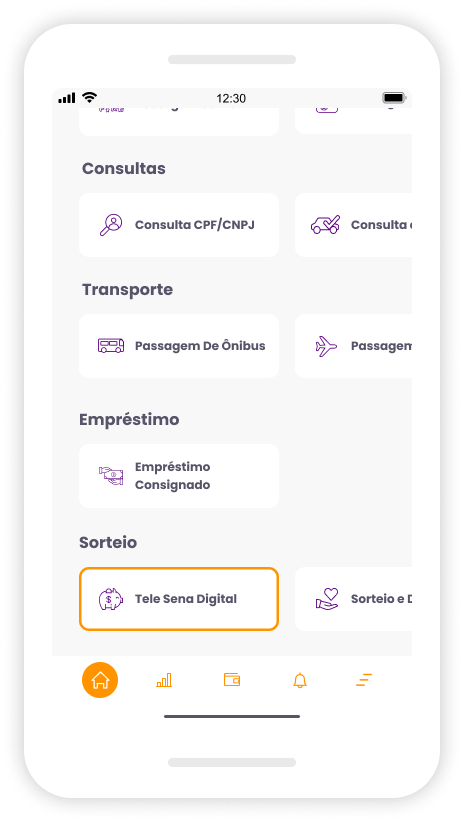The image size is (464, 822).
Task: Tap the orange Home icon in bottom bar
Action: point(100,680)
